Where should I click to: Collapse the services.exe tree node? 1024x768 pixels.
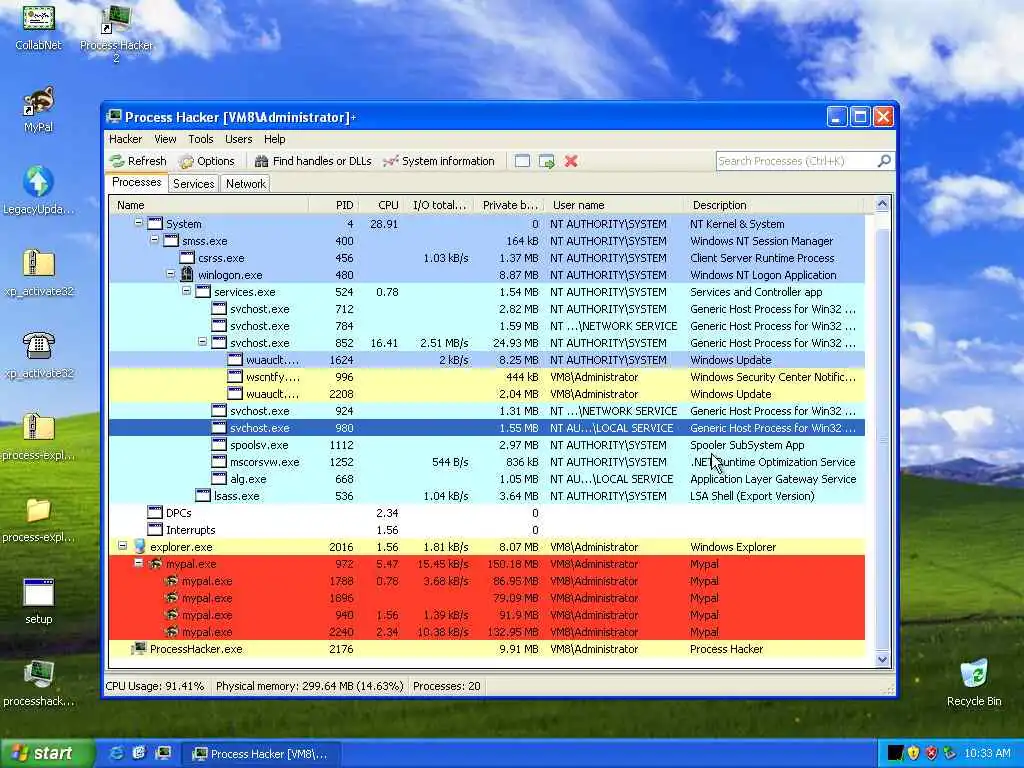click(x=187, y=291)
